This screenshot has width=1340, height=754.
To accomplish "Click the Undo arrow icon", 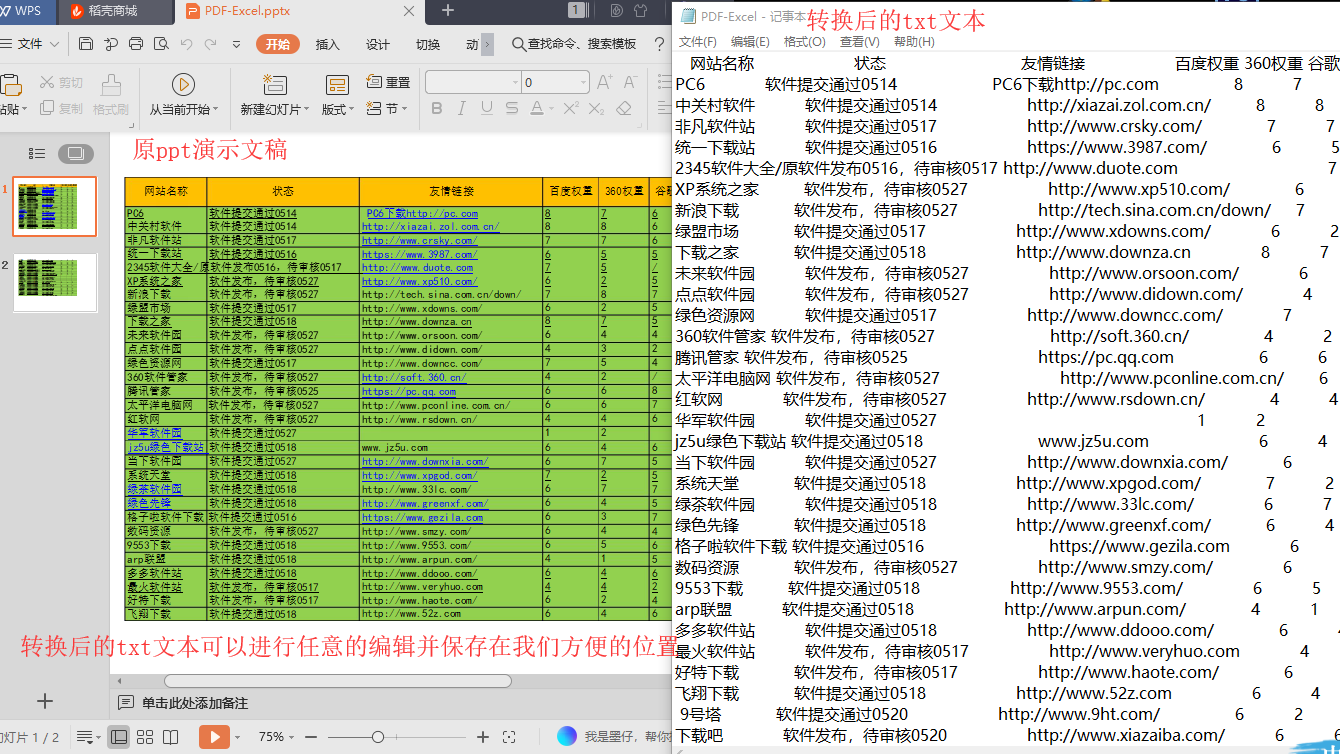I will tap(186, 44).
